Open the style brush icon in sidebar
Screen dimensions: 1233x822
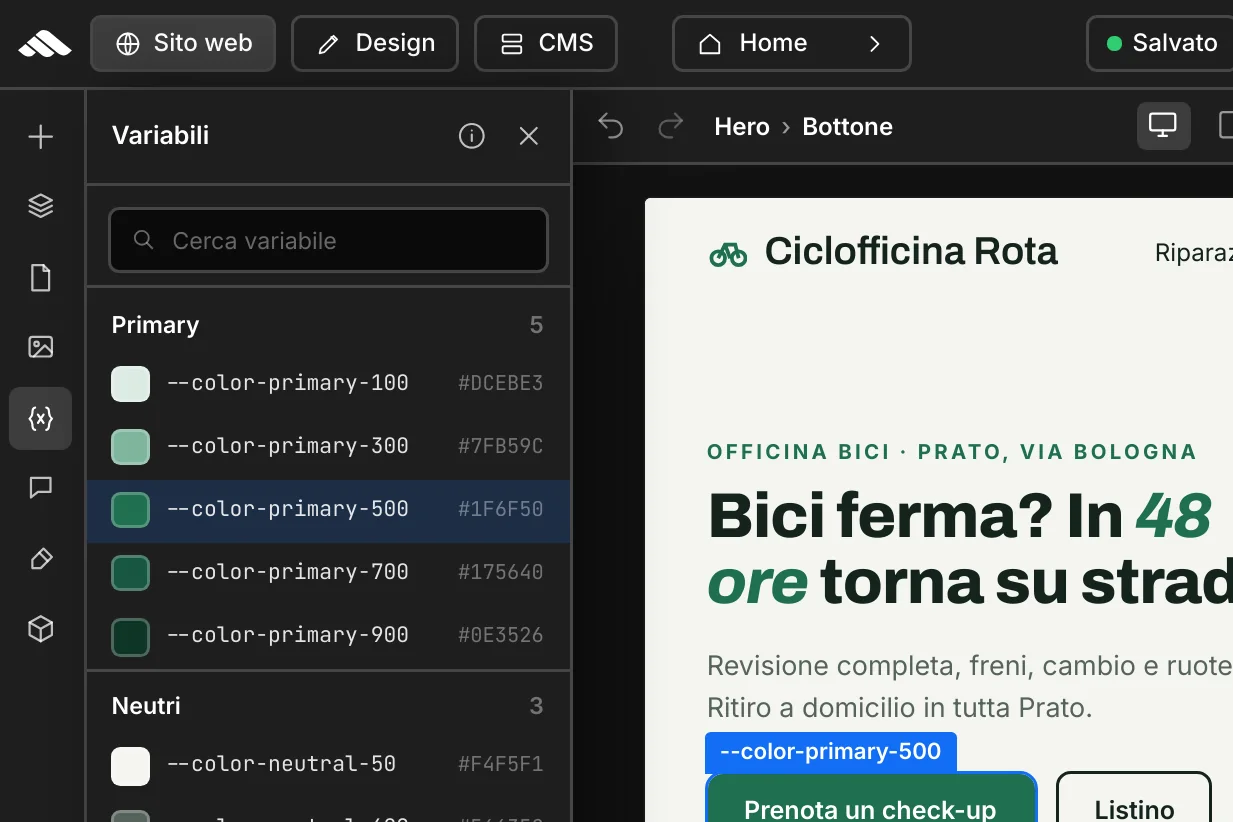(x=40, y=559)
